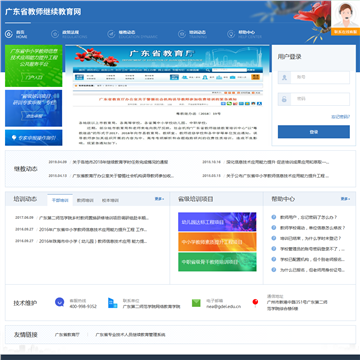Click the red 通信地址 map pin icon
Viewport: 360px width, 360px height.
[x=255, y=303]
